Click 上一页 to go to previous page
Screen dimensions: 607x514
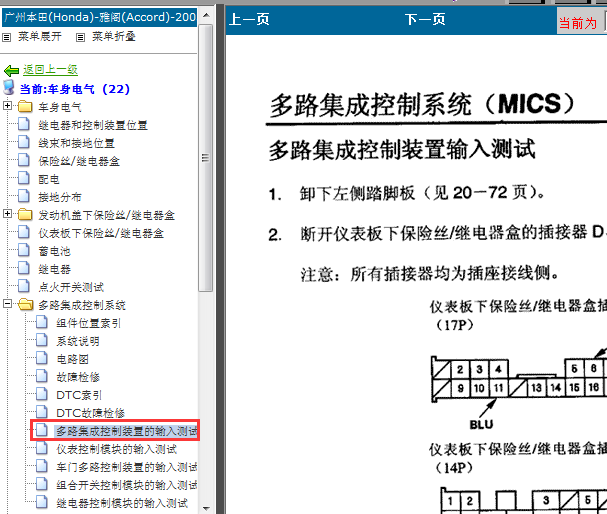(x=249, y=19)
